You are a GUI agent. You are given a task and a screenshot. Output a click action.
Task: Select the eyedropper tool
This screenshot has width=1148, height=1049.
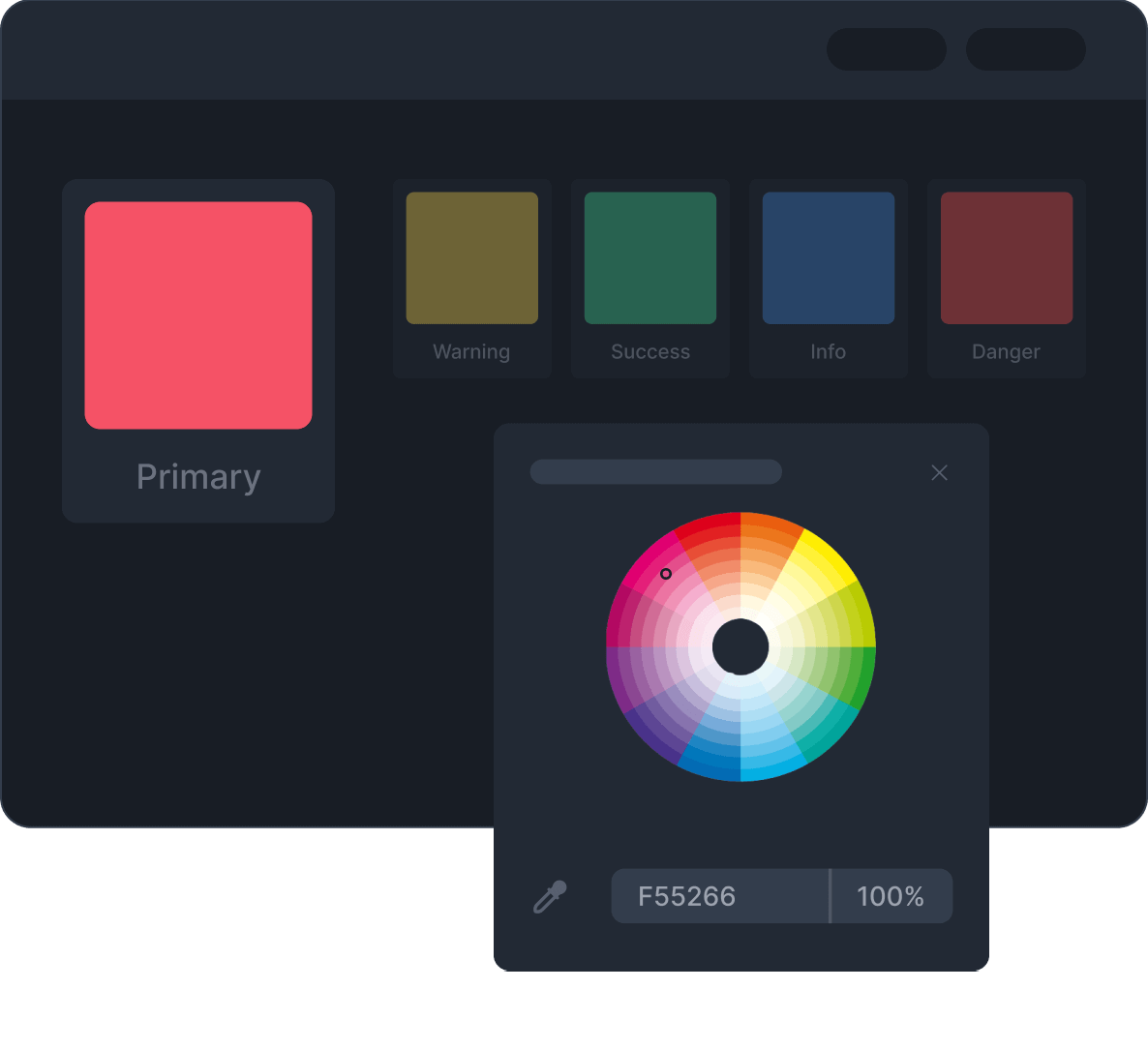(x=550, y=896)
